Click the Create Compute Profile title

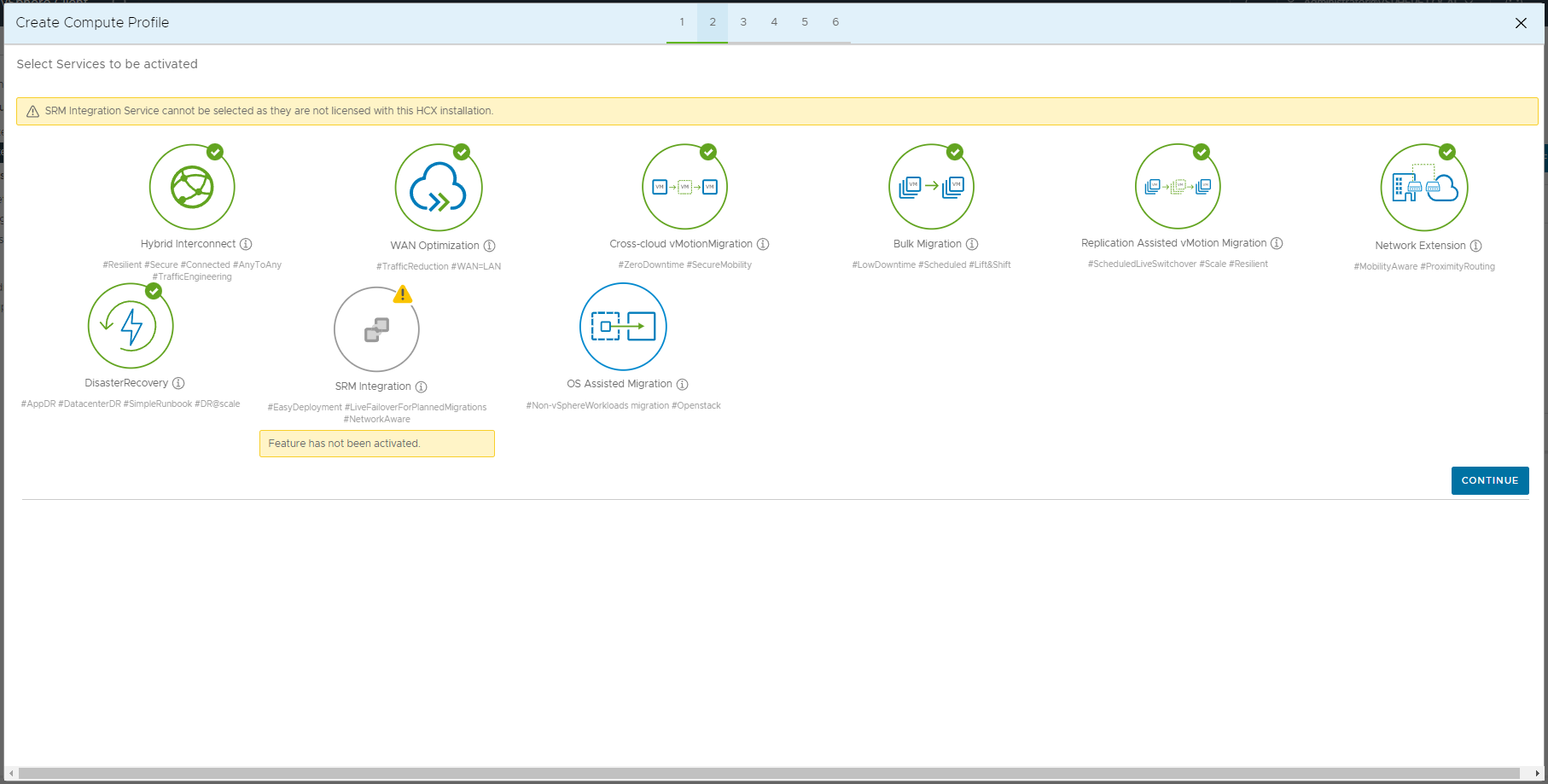click(x=92, y=23)
